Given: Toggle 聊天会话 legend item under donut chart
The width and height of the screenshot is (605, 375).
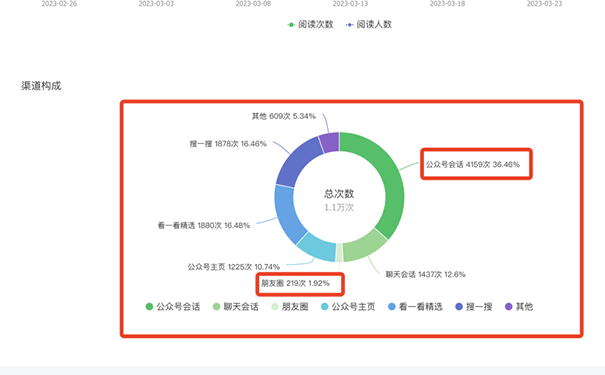Looking at the screenshot, I should (236, 307).
